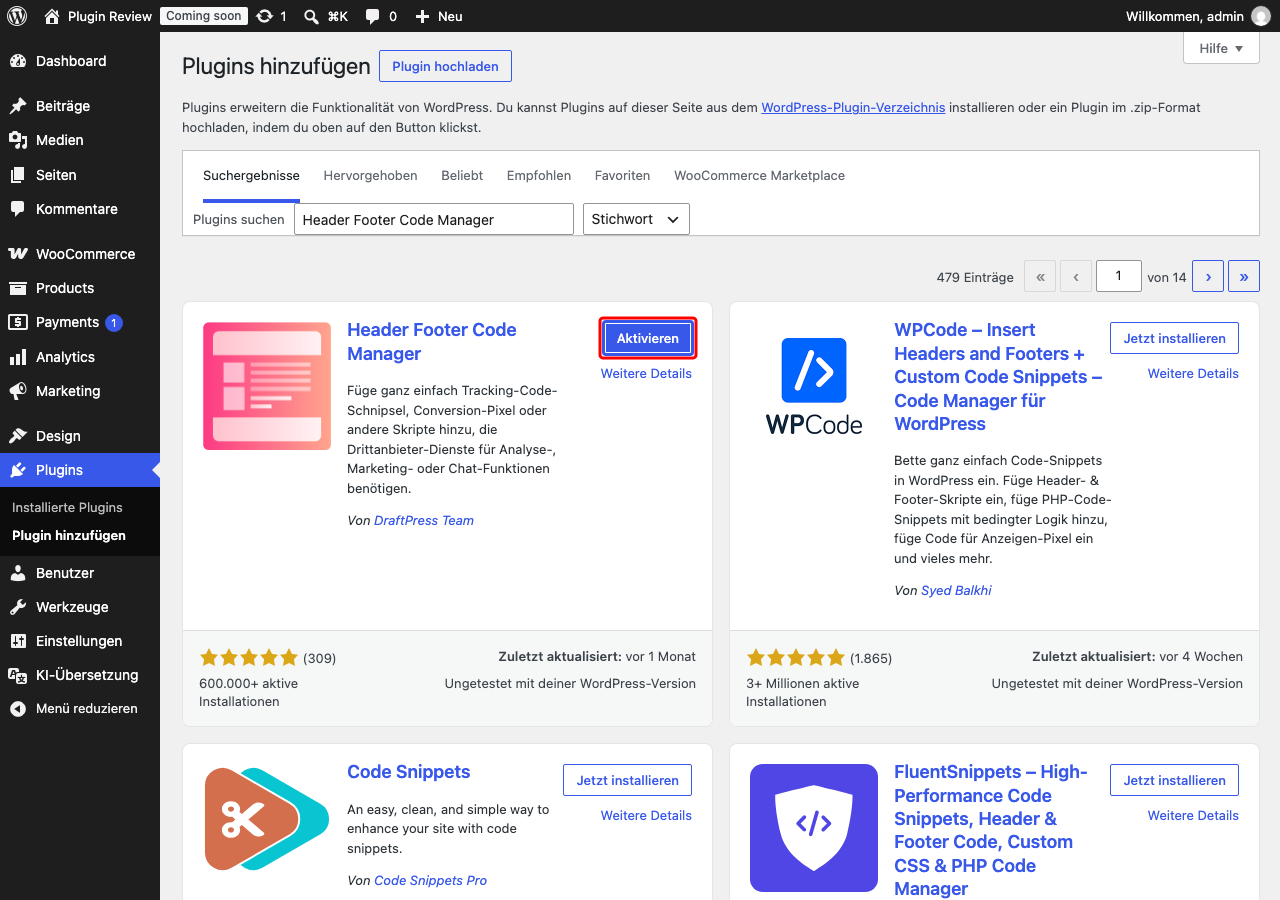Switch to the Empfohlen tab

click(x=539, y=175)
